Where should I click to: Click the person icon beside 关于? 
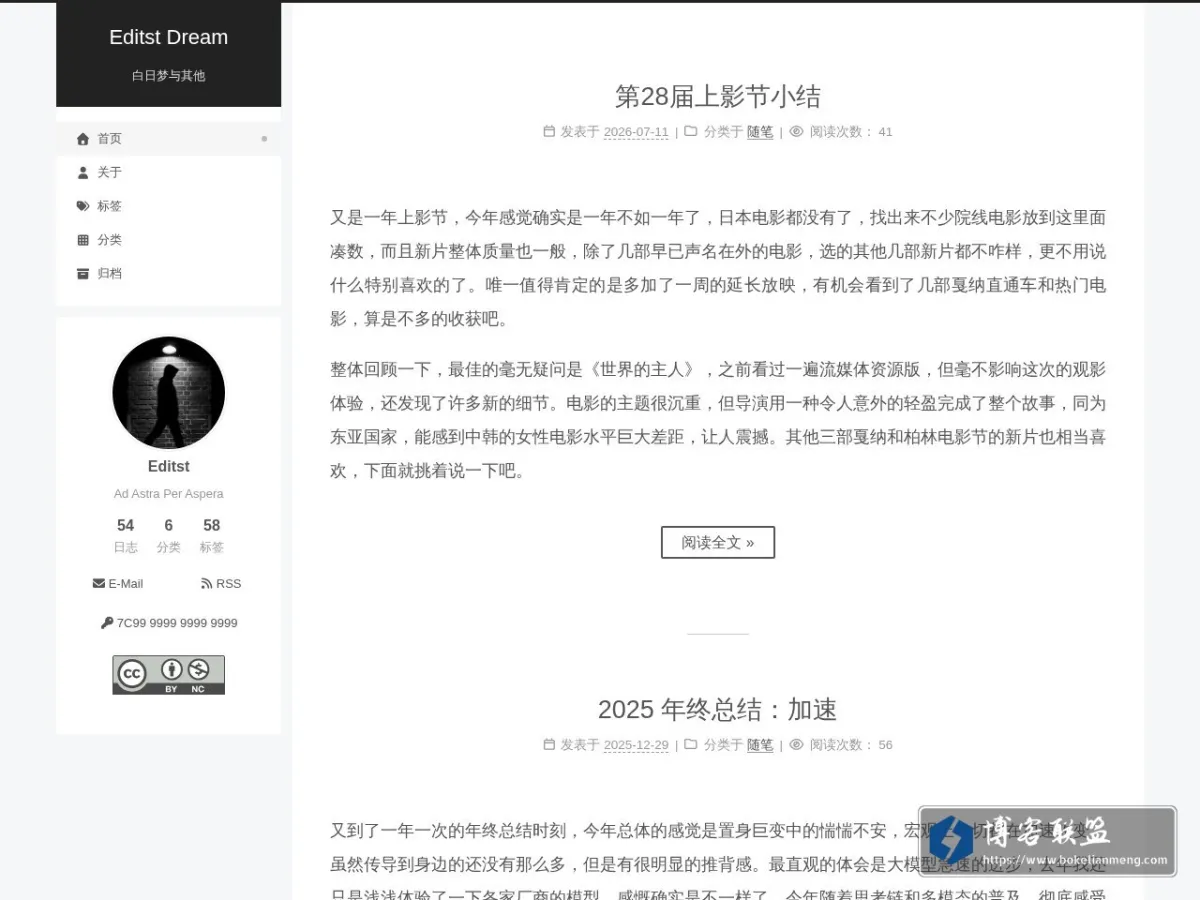(83, 173)
